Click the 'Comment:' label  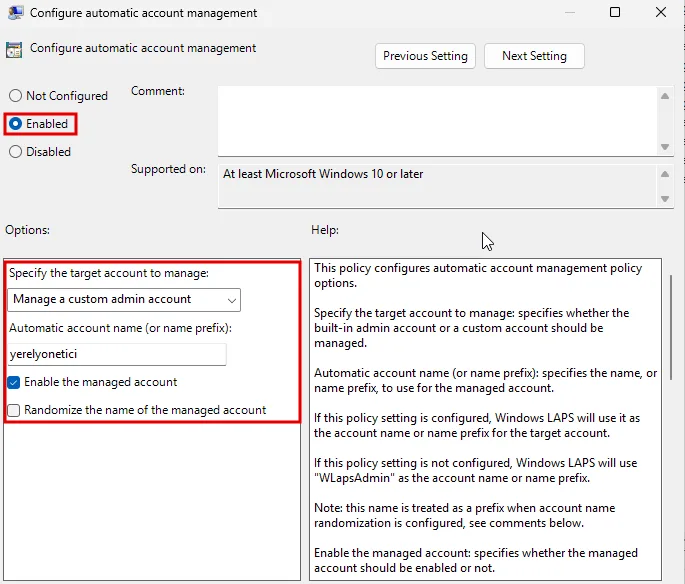pos(158,91)
